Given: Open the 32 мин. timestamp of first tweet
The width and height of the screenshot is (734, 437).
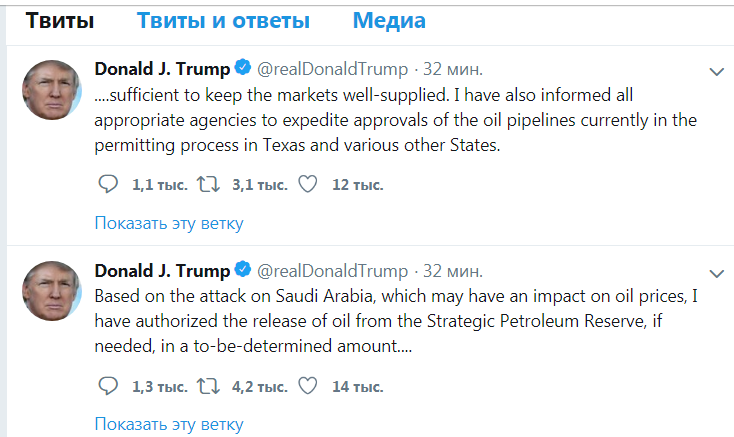Looking at the screenshot, I should (x=453, y=69).
